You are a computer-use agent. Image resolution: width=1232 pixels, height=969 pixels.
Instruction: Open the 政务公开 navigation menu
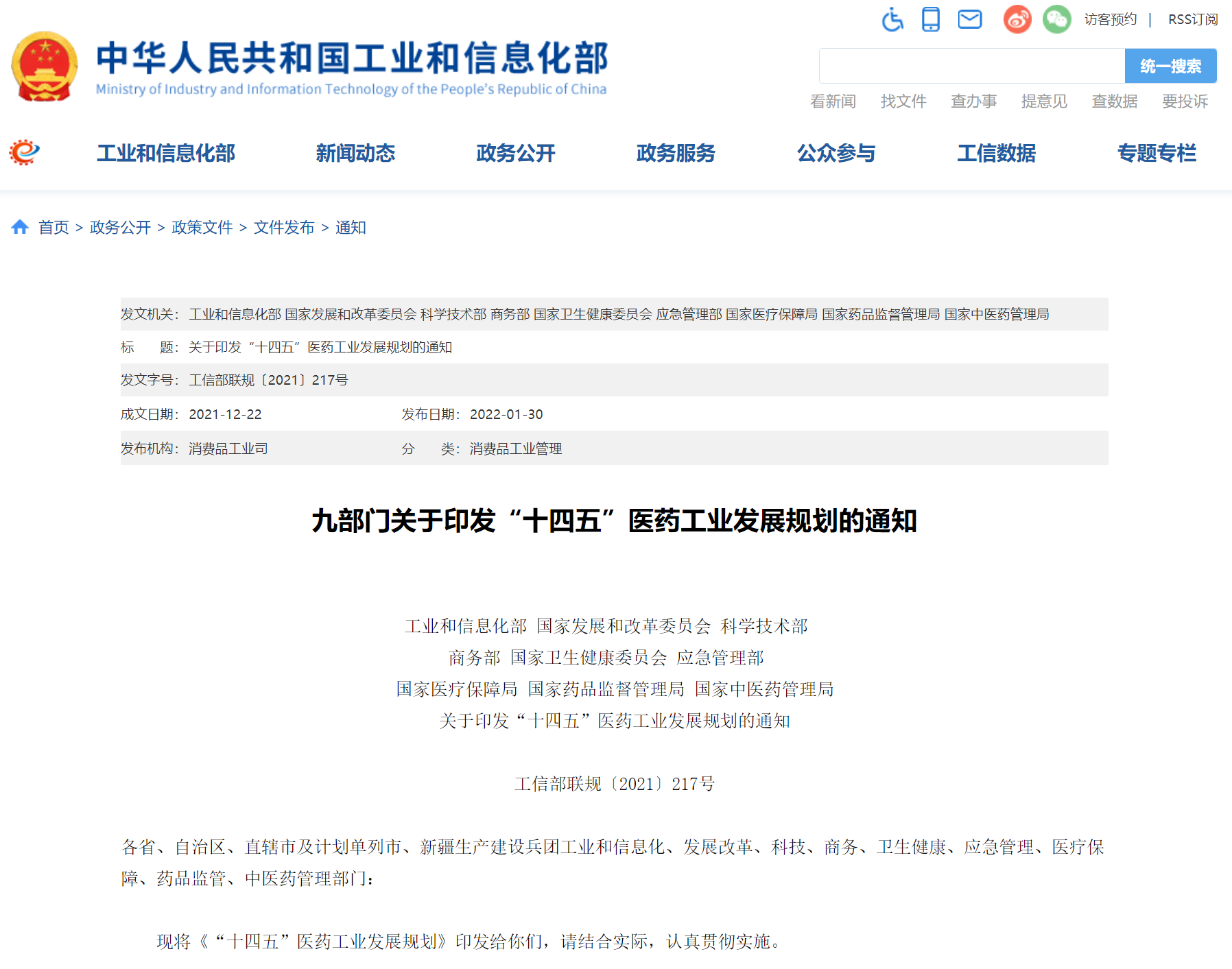(516, 153)
